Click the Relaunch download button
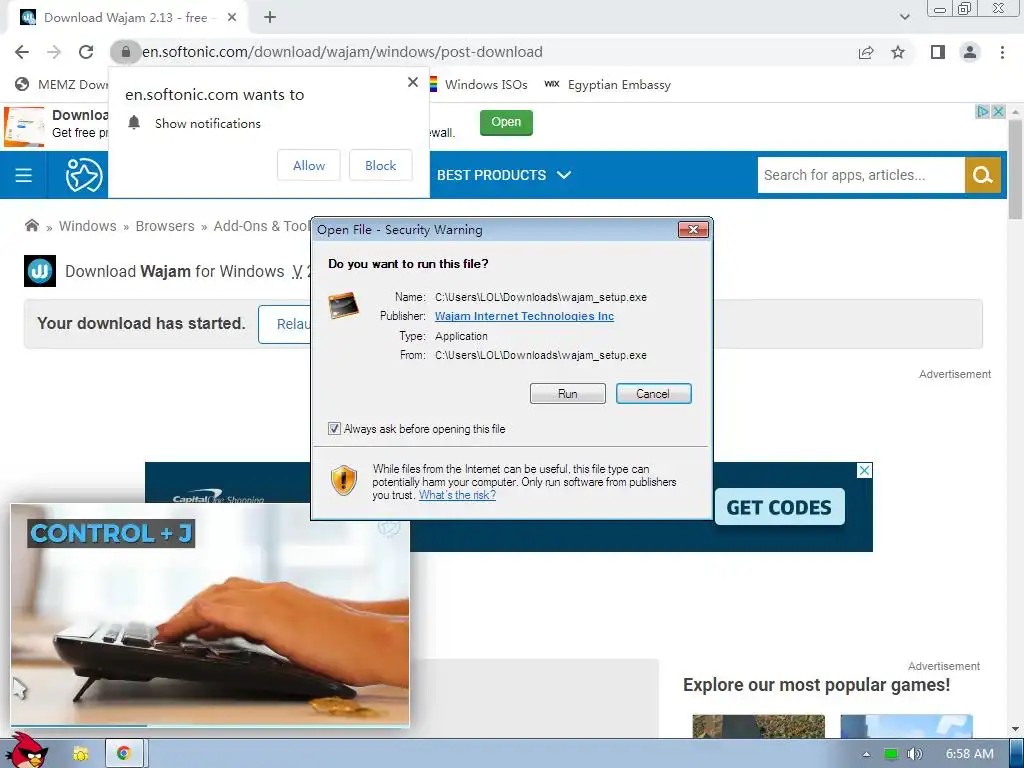The image size is (1024, 768). click(x=285, y=324)
